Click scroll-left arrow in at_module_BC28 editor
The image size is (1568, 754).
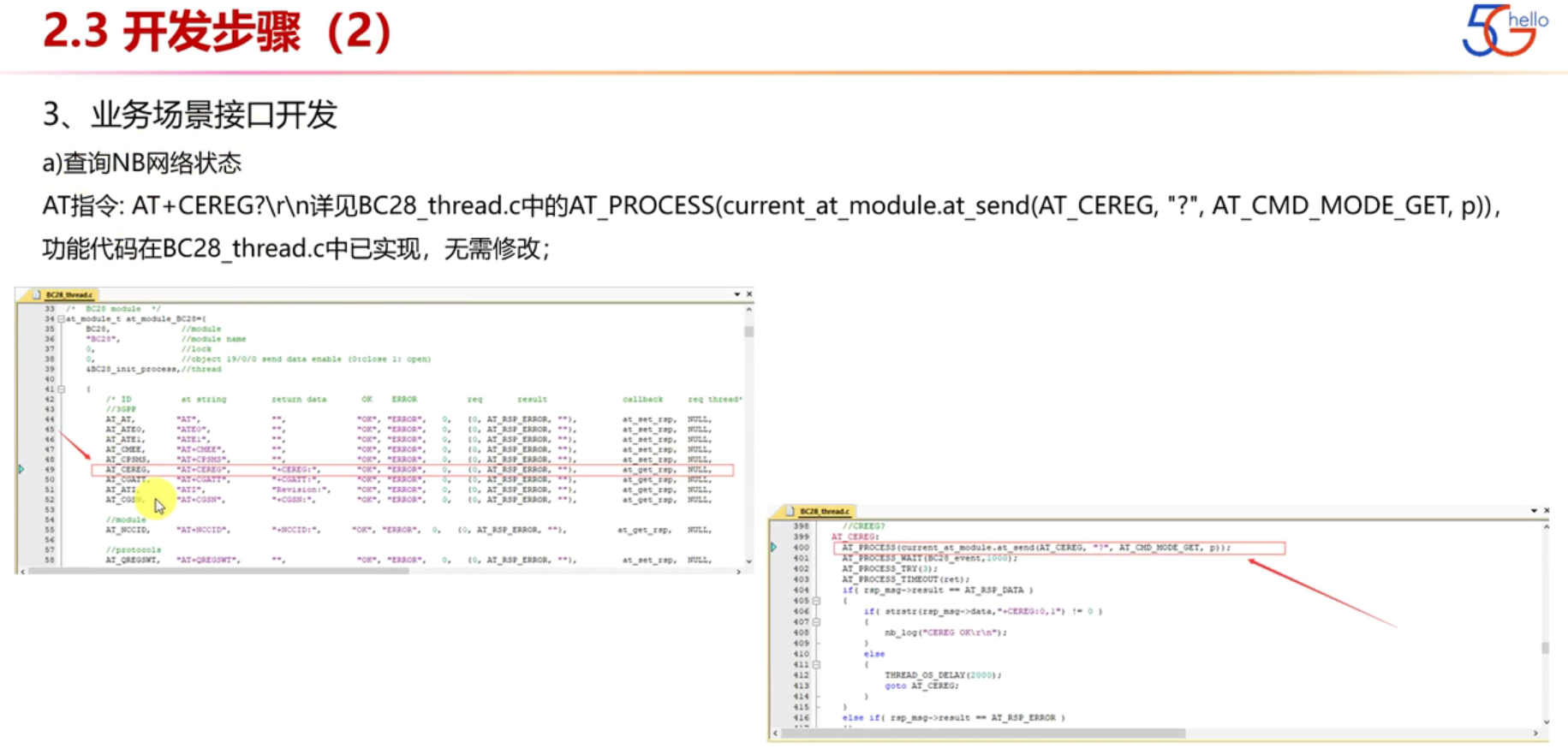[x=22, y=571]
